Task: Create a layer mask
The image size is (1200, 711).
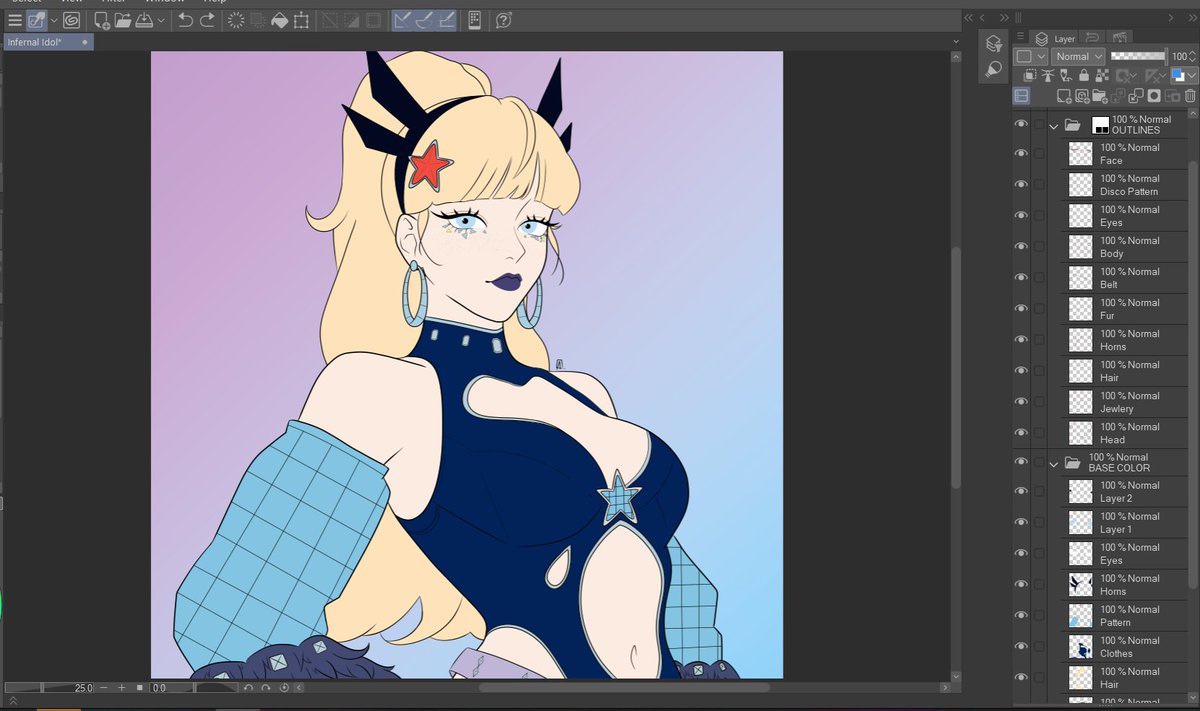Action: click(1153, 96)
